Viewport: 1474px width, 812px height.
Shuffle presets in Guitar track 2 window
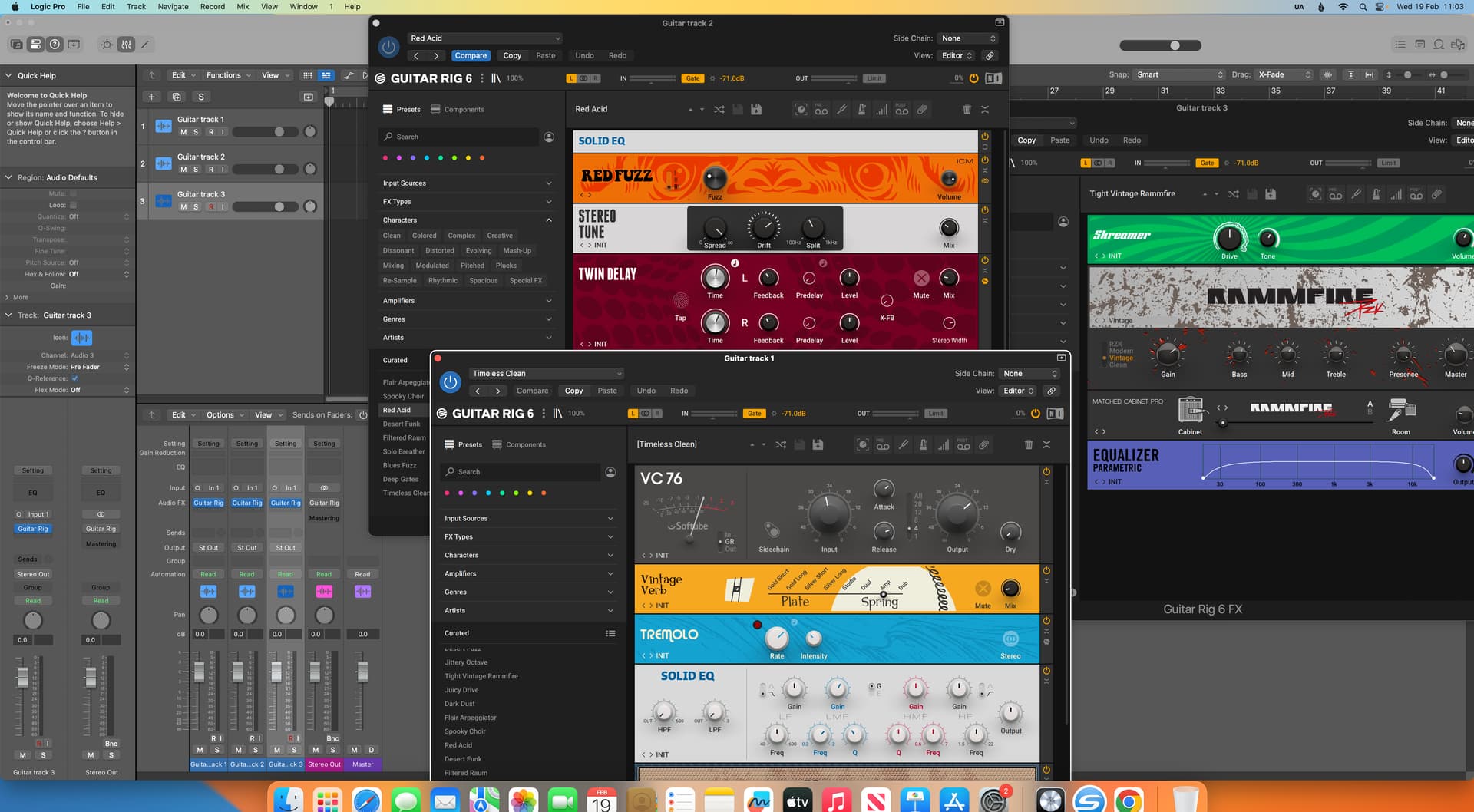coord(719,109)
